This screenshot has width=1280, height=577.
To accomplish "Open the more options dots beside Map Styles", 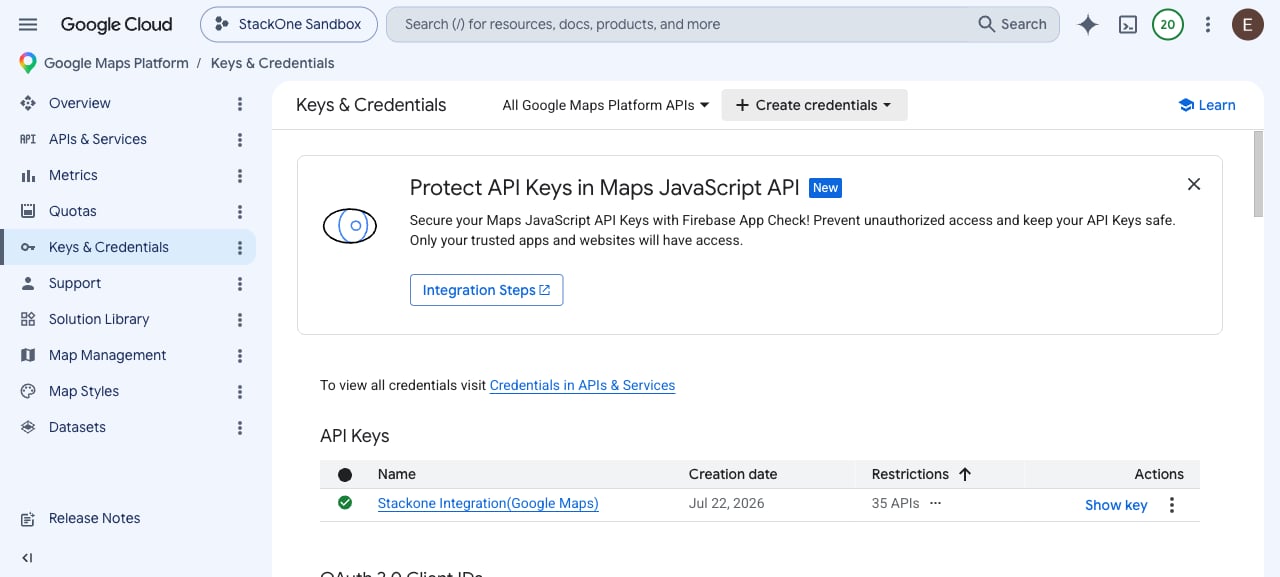I will [240, 392].
